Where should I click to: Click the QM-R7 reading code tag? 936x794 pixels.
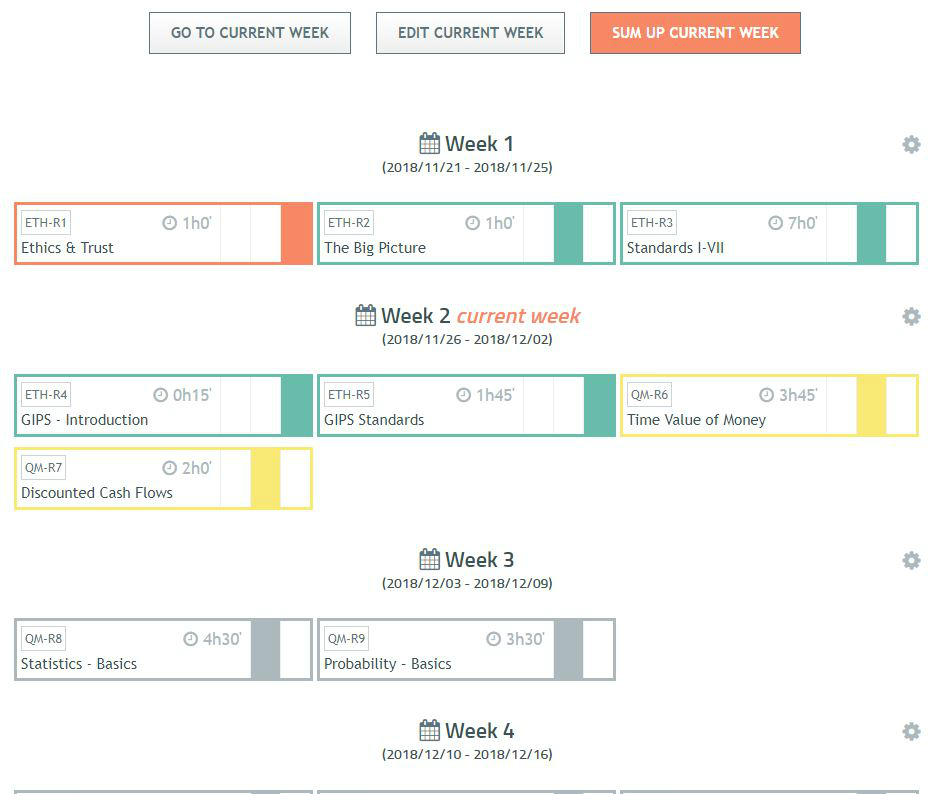click(x=44, y=468)
